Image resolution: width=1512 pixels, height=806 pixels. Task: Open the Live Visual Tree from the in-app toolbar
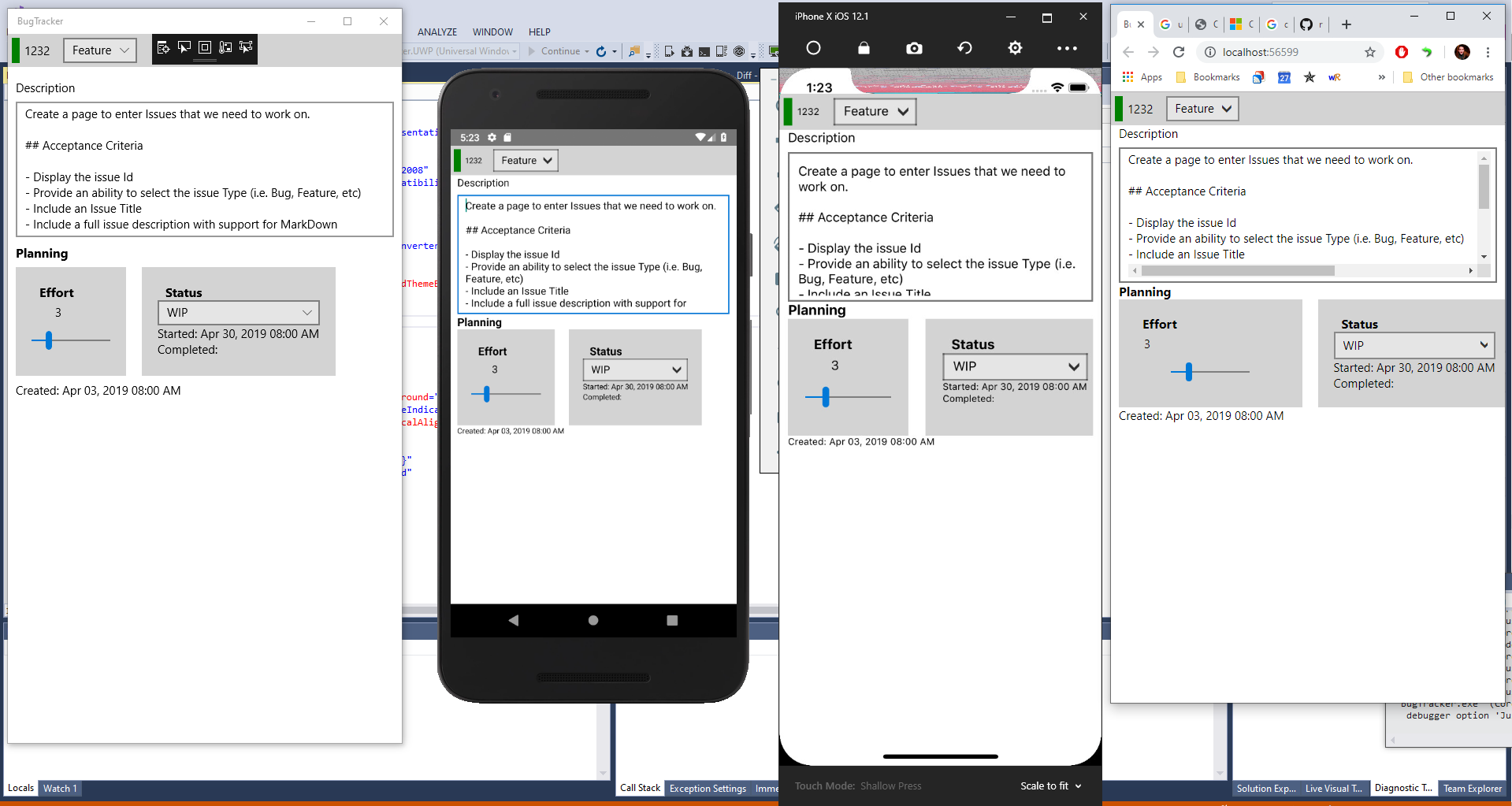click(163, 47)
